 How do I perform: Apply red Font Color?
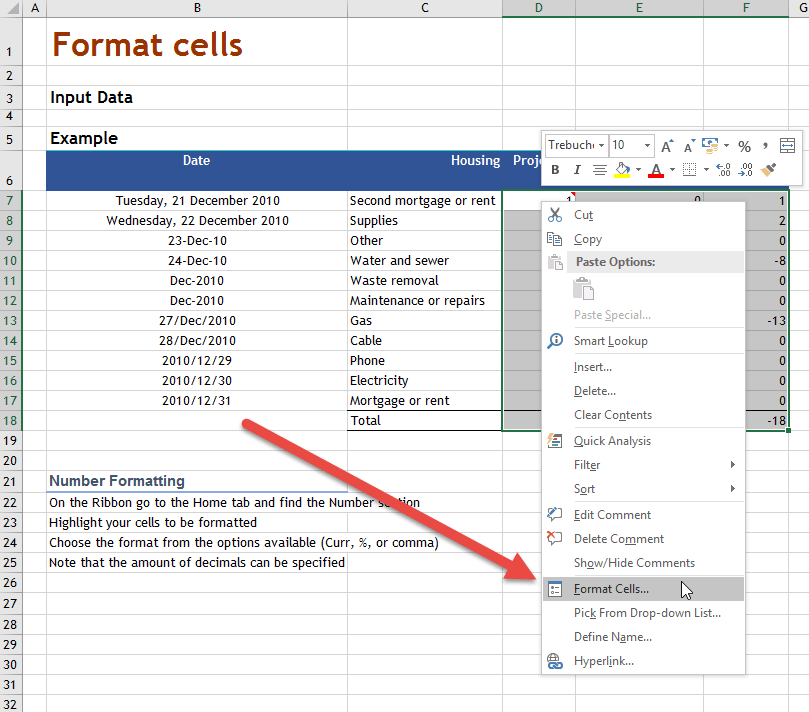(x=656, y=170)
